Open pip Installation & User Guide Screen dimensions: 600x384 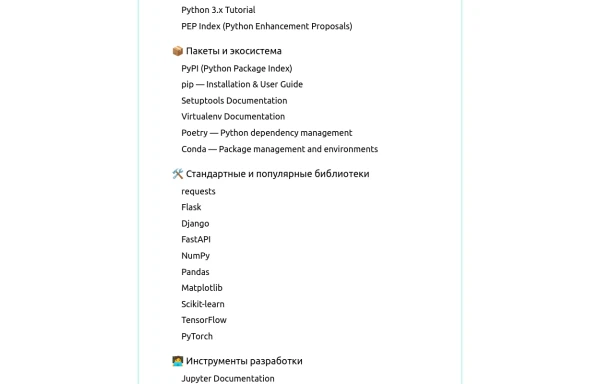tap(242, 85)
